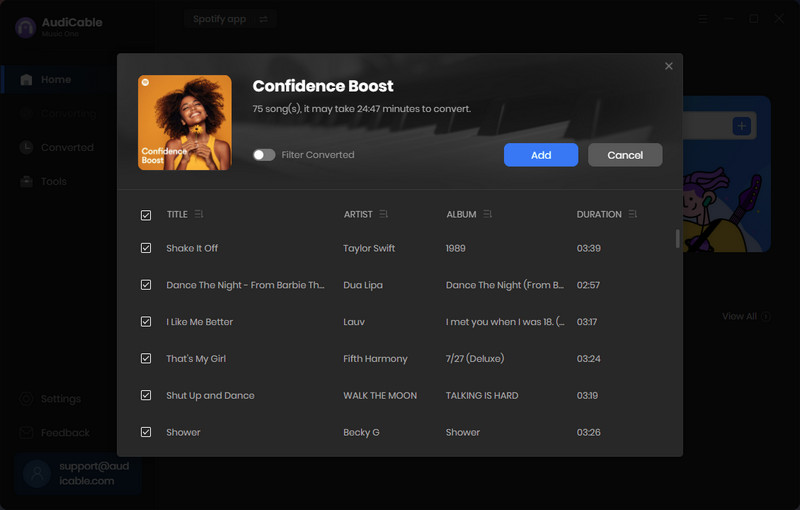The width and height of the screenshot is (800, 510).
Task: Click the Confidence Boost playlist cover thumbnail
Action: coord(185,122)
